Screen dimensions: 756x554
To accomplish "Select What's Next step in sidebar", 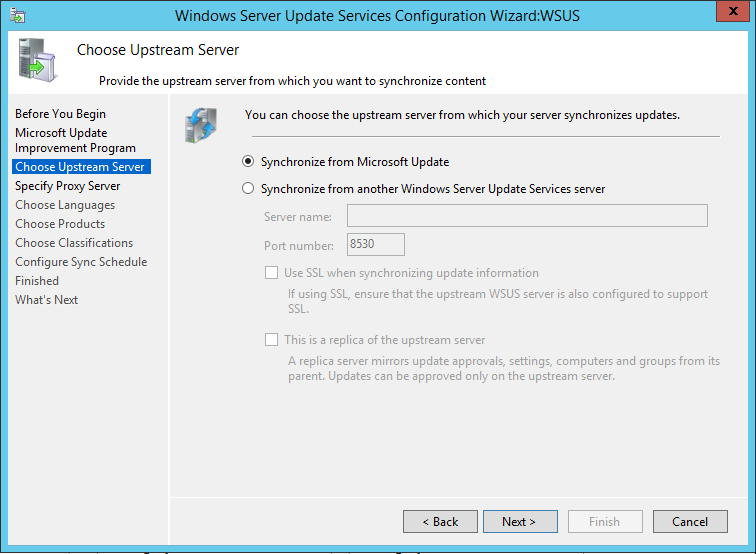I will (46, 300).
